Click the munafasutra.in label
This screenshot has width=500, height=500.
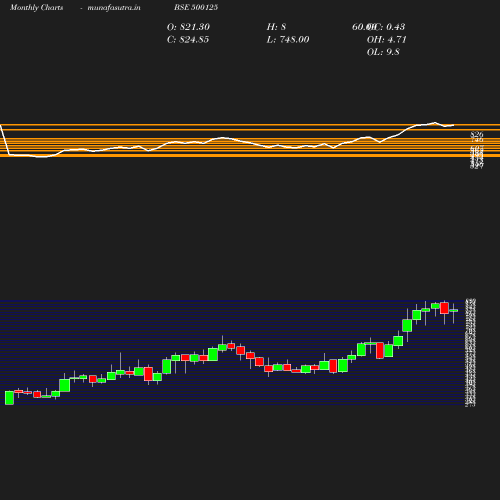[114, 8]
